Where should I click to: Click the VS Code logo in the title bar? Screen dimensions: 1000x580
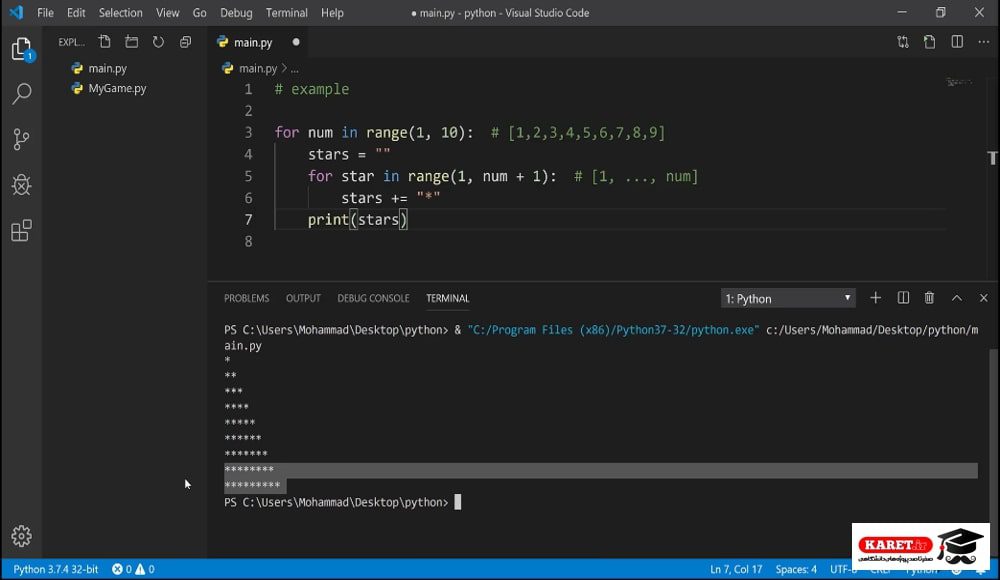pyautogui.click(x=16, y=13)
